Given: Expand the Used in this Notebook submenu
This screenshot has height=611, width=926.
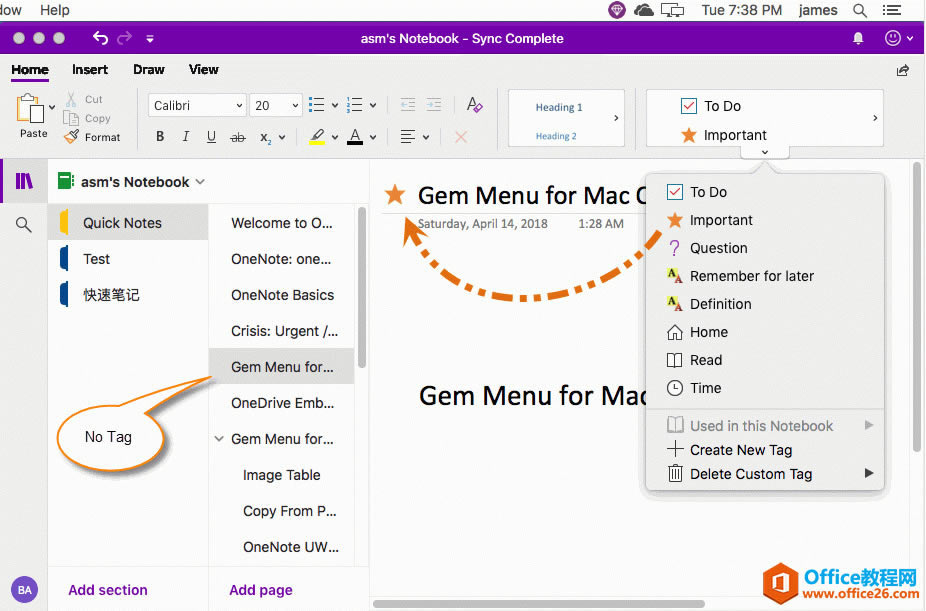Looking at the screenshot, I should 762,425.
